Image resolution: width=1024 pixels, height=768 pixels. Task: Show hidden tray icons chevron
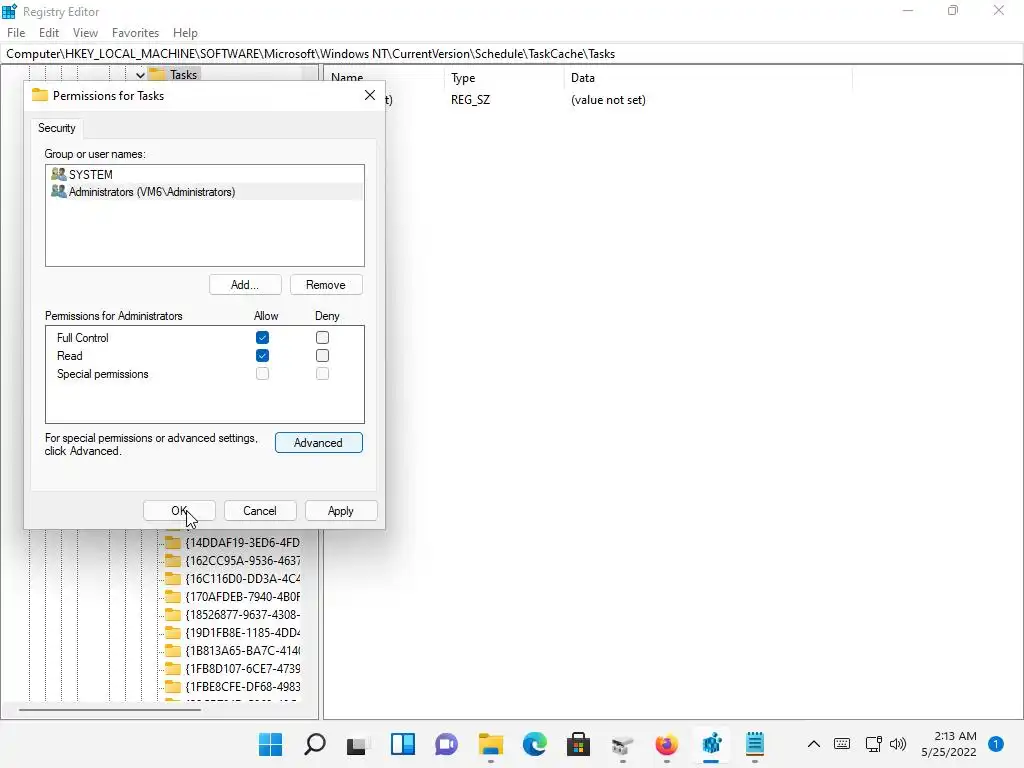pos(814,744)
